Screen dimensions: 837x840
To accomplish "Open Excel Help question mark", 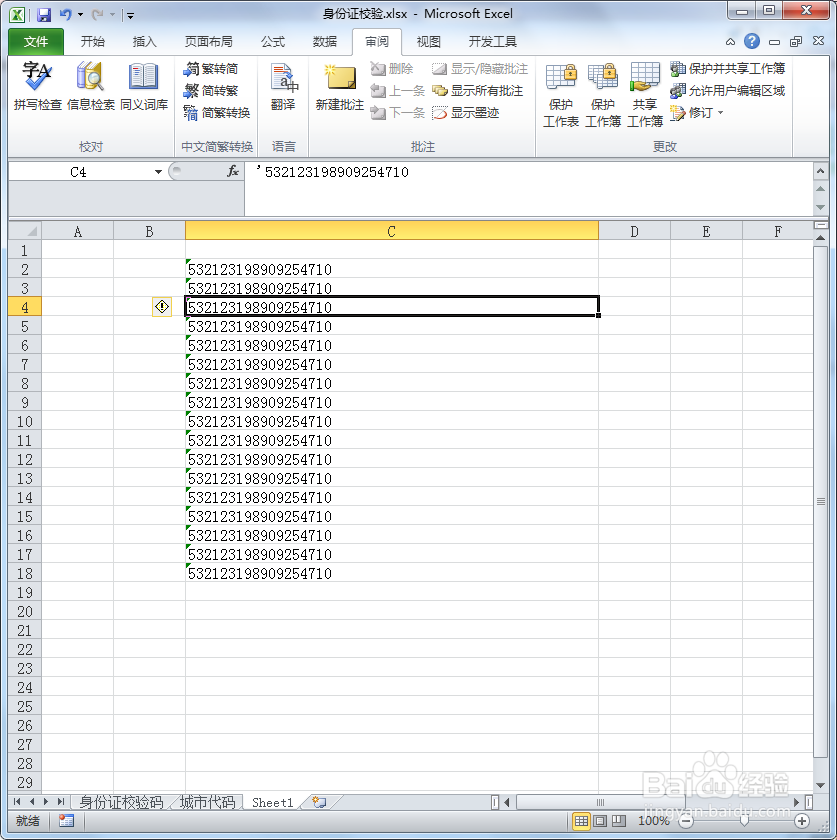I will [752, 41].
